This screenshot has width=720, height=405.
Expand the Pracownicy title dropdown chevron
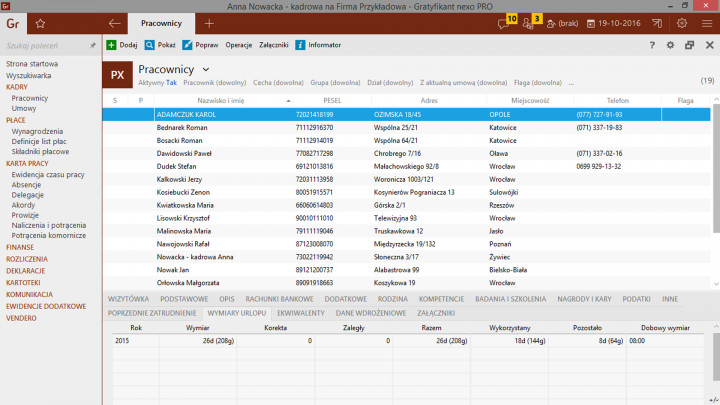(206, 69)
